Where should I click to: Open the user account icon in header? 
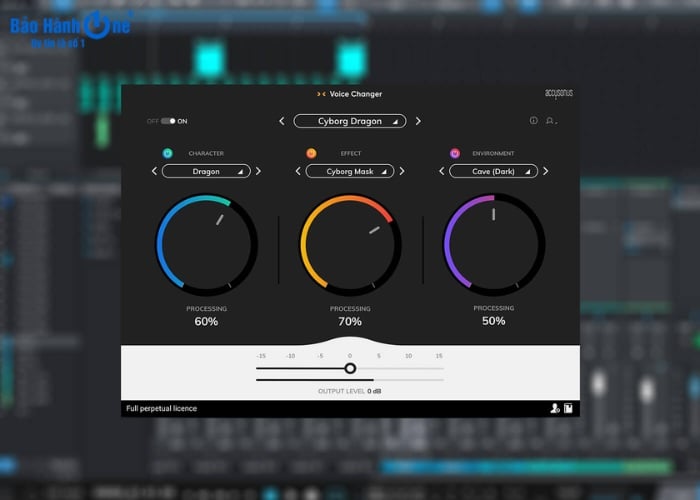point(550,121)
